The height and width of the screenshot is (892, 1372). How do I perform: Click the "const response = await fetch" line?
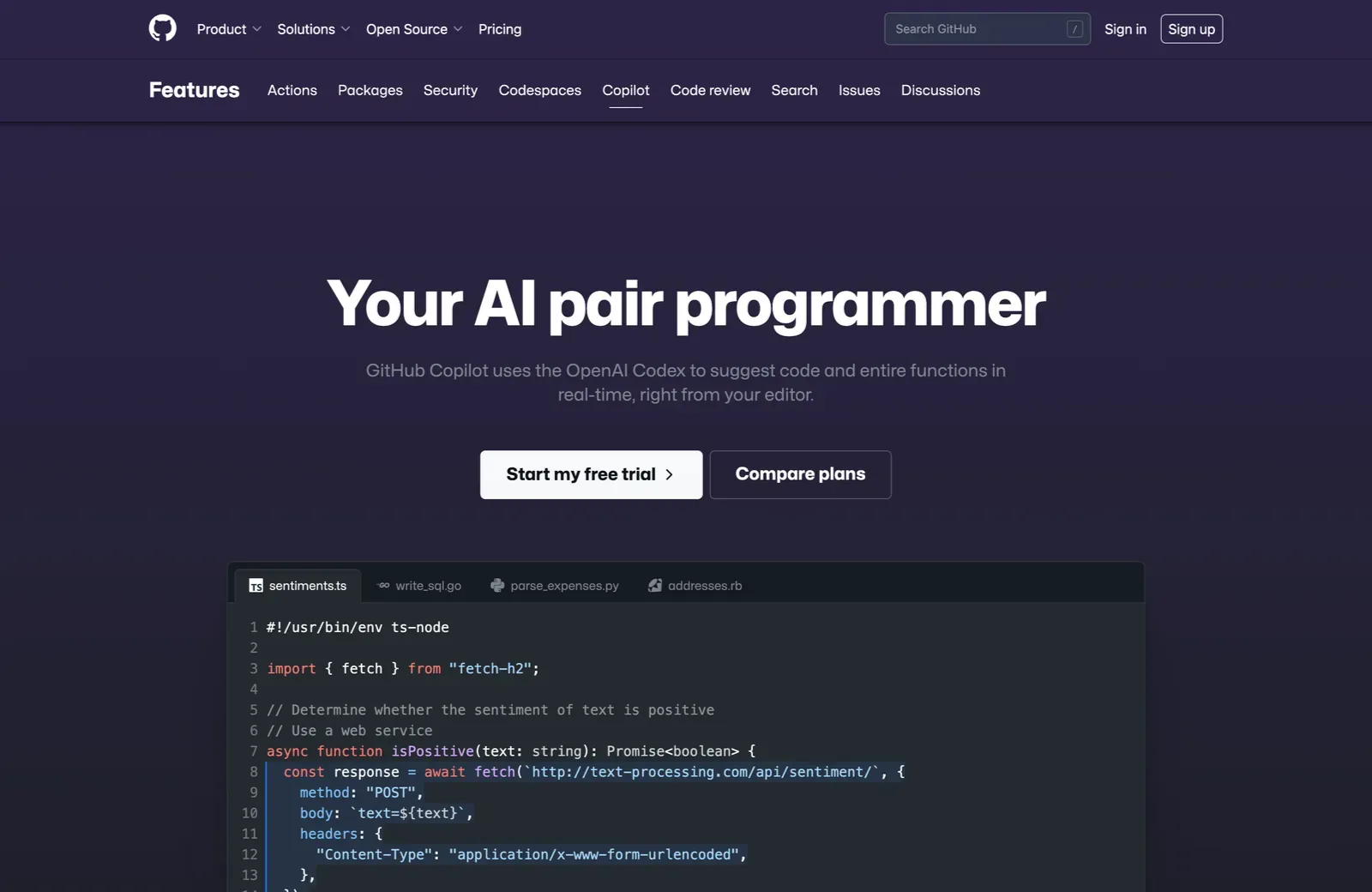pyautogui.click(x=594, y=772)
